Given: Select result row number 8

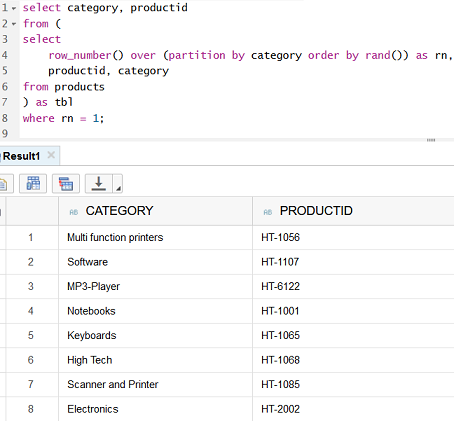Looking at the screenshot, I should [31, 409].
